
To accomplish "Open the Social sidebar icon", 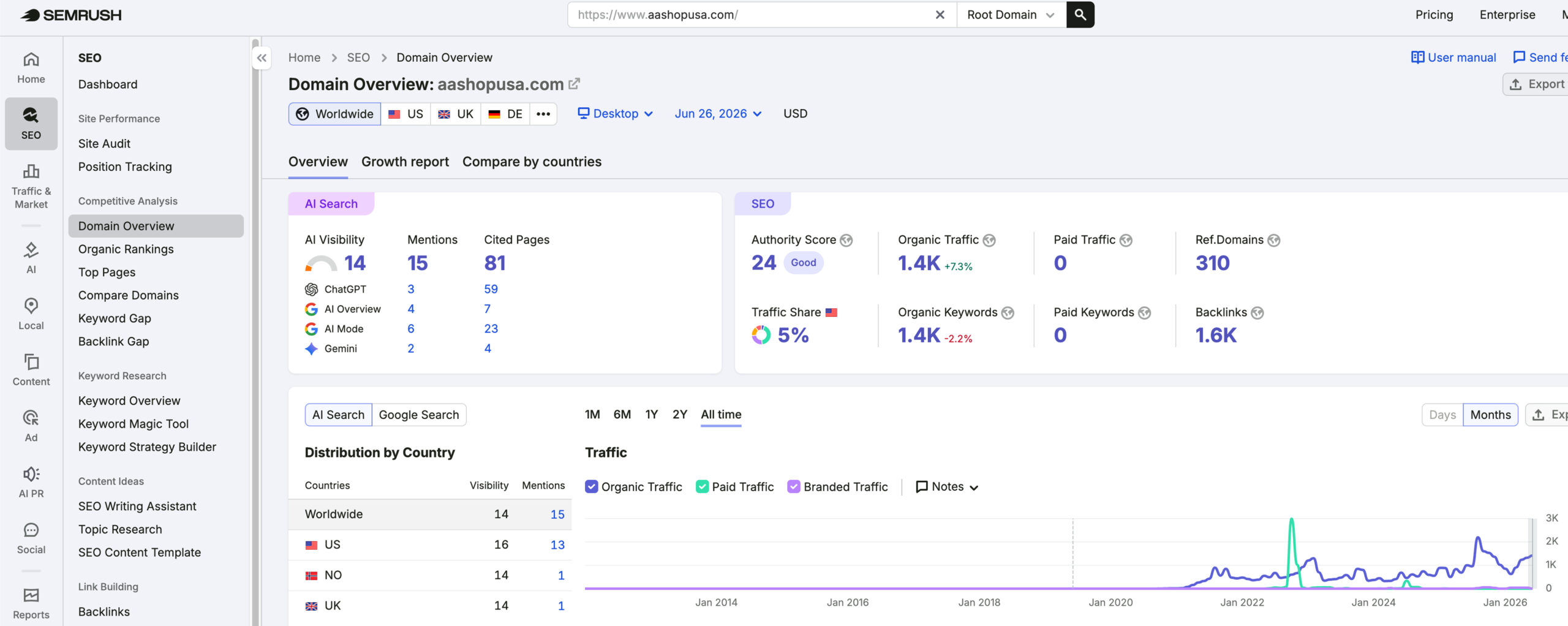I will click(x=31, y=538).
